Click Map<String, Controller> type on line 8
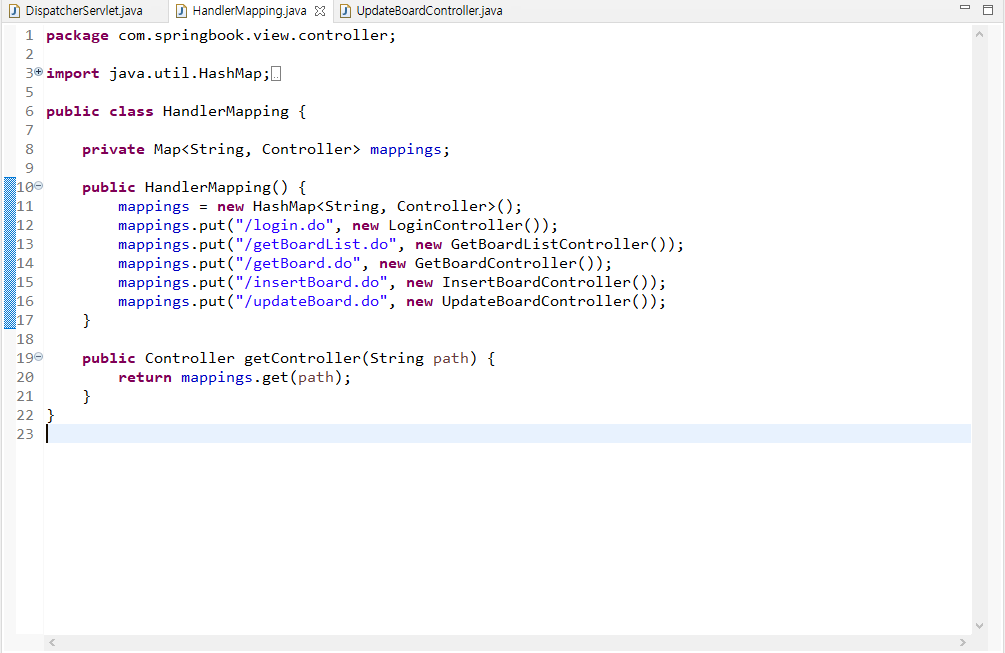This screenshot has height=653, width=1005. pos(256,150)
